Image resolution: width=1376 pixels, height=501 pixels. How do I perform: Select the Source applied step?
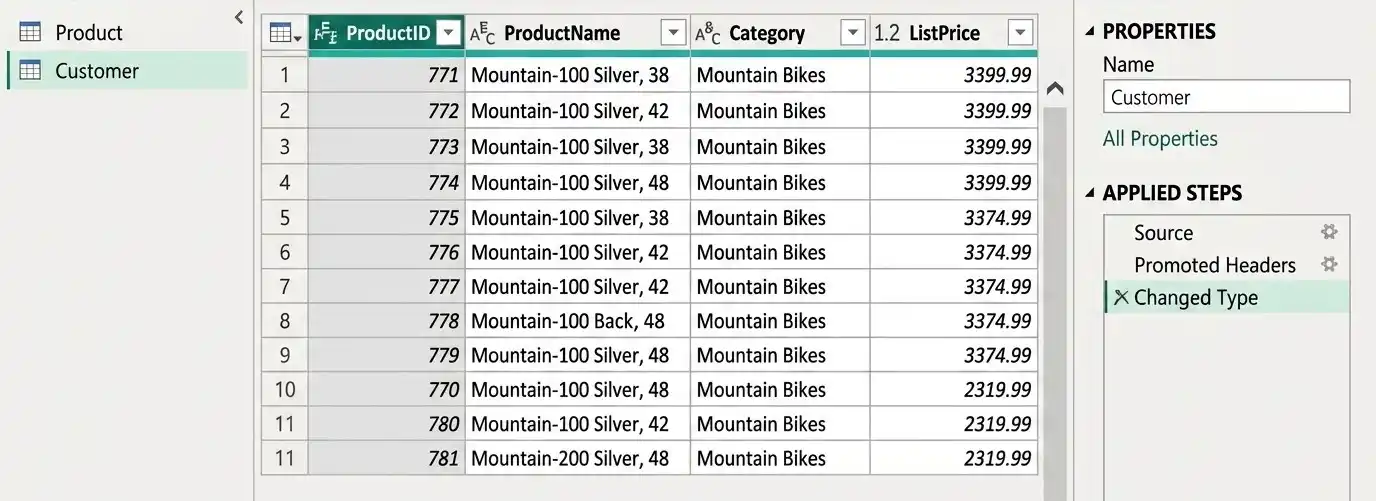(1227, 232)
